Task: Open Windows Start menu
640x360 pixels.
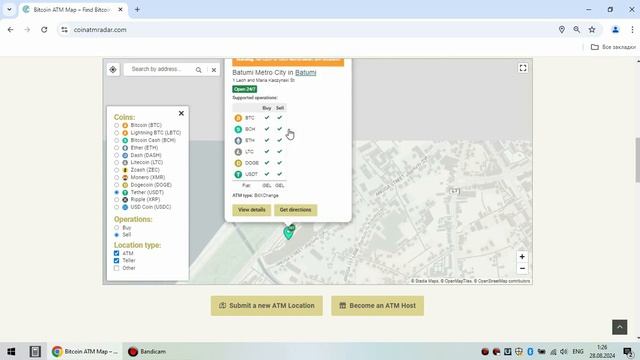Action: tap(11, 351)
